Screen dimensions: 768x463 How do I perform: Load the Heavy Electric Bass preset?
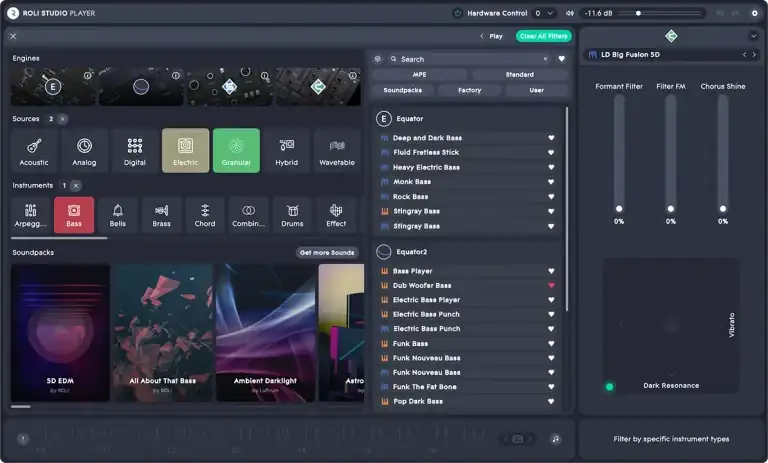pyautogui.click(x=468, y=168)
